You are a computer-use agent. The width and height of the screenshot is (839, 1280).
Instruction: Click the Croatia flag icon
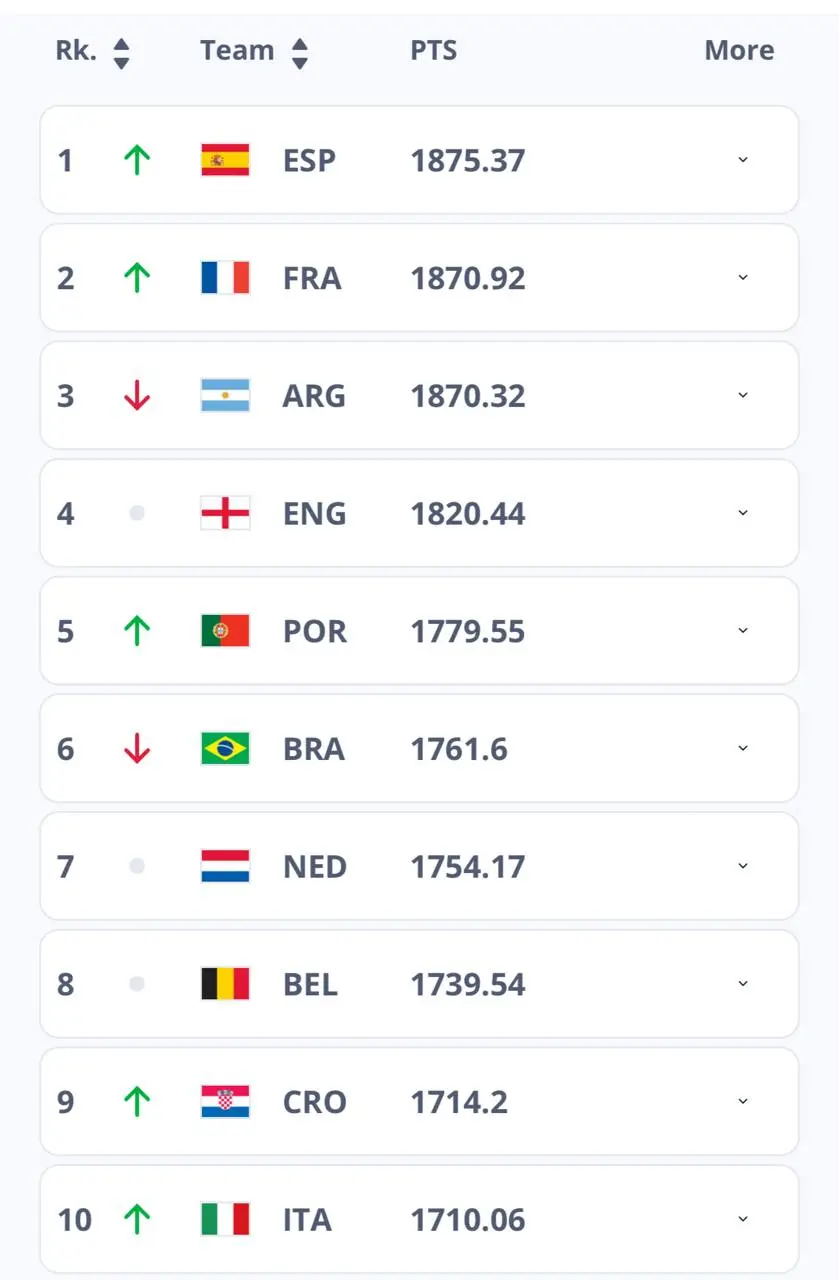tap(225, 1102)
